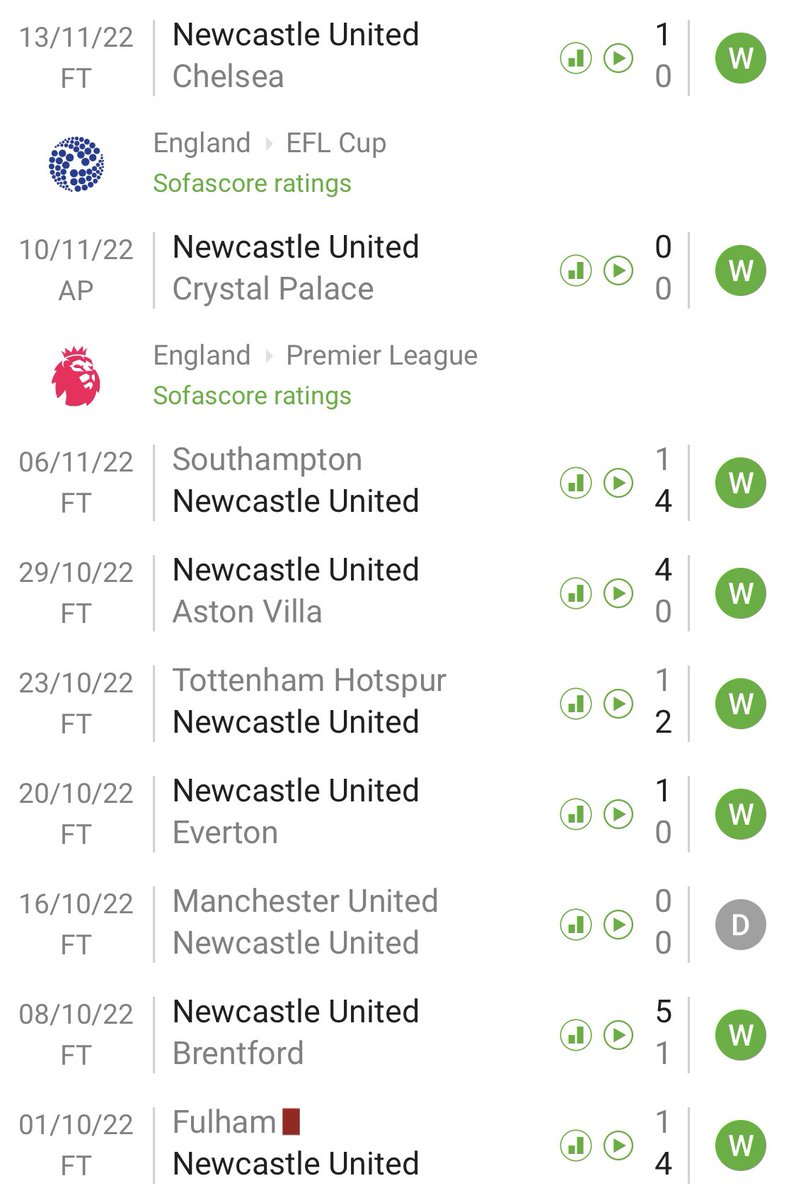Open statistics icon for Newcastle vs Everton
Viewport: 796px width, 1200px height.
(x=575, y=814)
